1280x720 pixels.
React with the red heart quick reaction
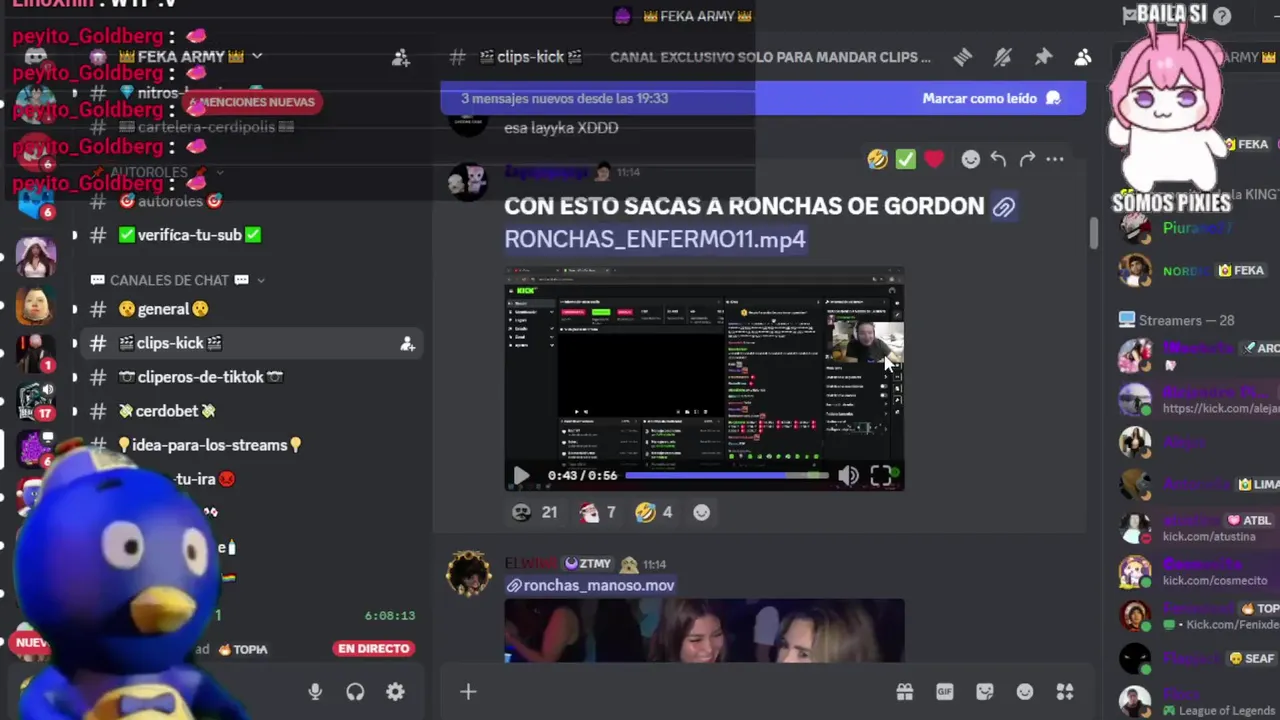pyautogui.click(x=934, y=159)
